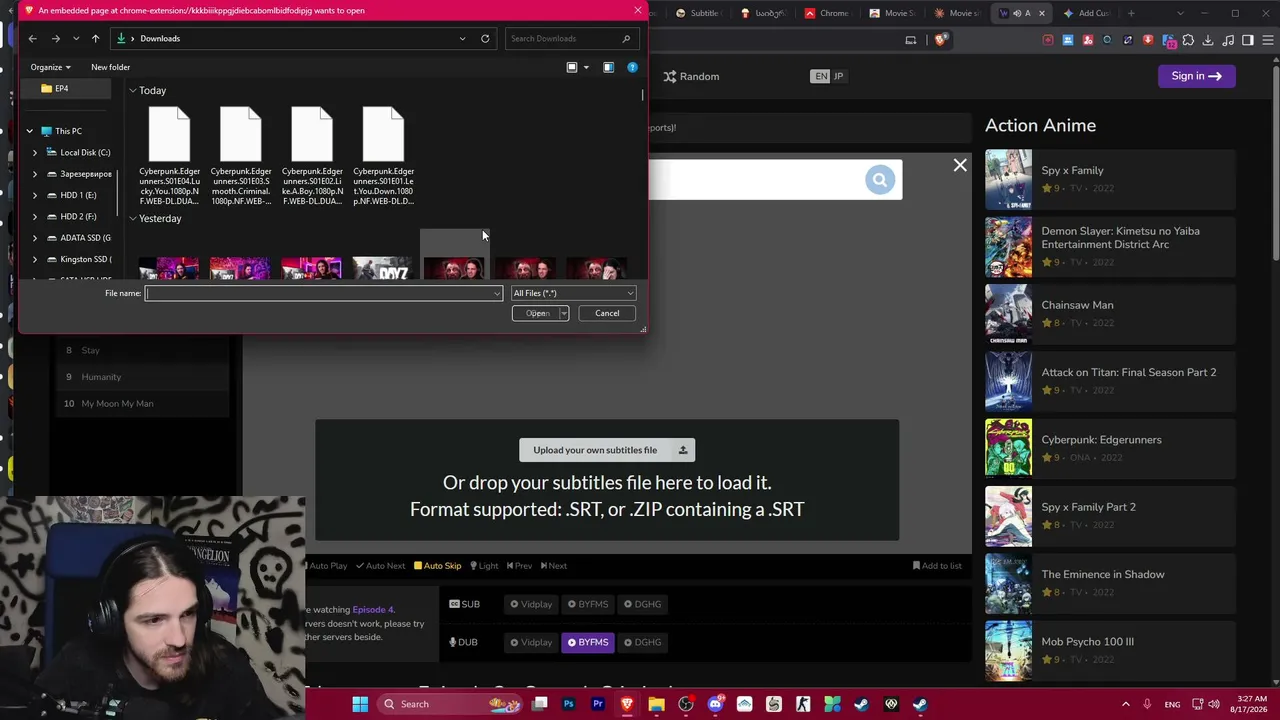Launch Premiere Pro from the taskbar
1280x720 pixels.
point(598,704)
